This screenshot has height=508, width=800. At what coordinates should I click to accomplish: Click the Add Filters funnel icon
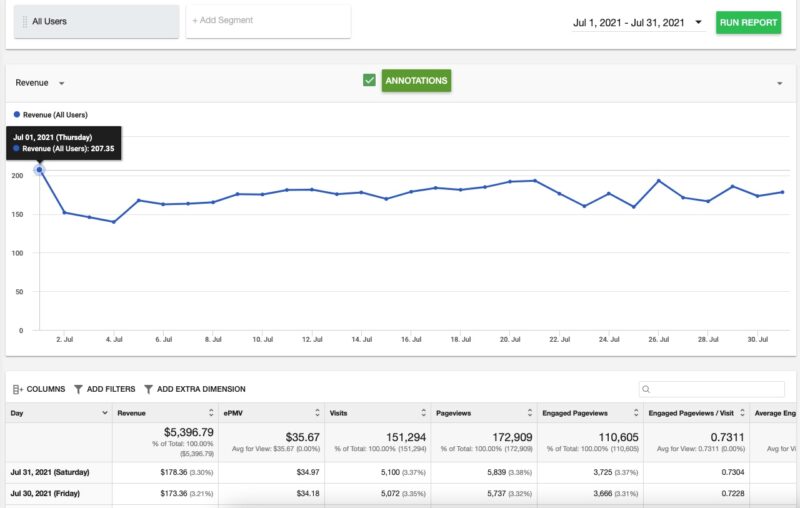pos(78,389)
